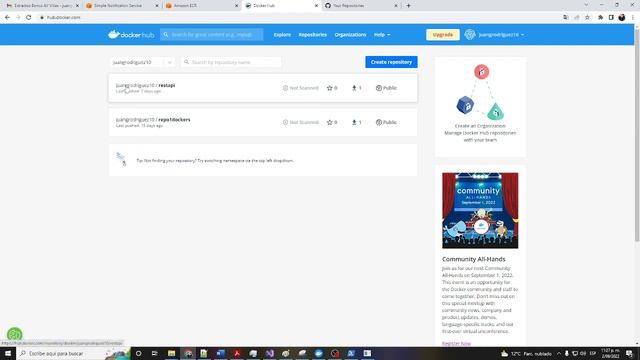Click the Docker Hub top search field

pyautogui.click(x=211, y=35)
